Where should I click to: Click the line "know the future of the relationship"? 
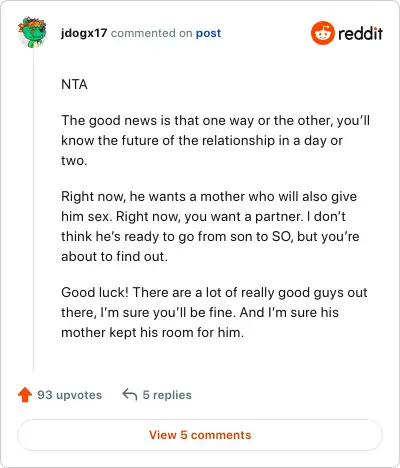point(202,141)
